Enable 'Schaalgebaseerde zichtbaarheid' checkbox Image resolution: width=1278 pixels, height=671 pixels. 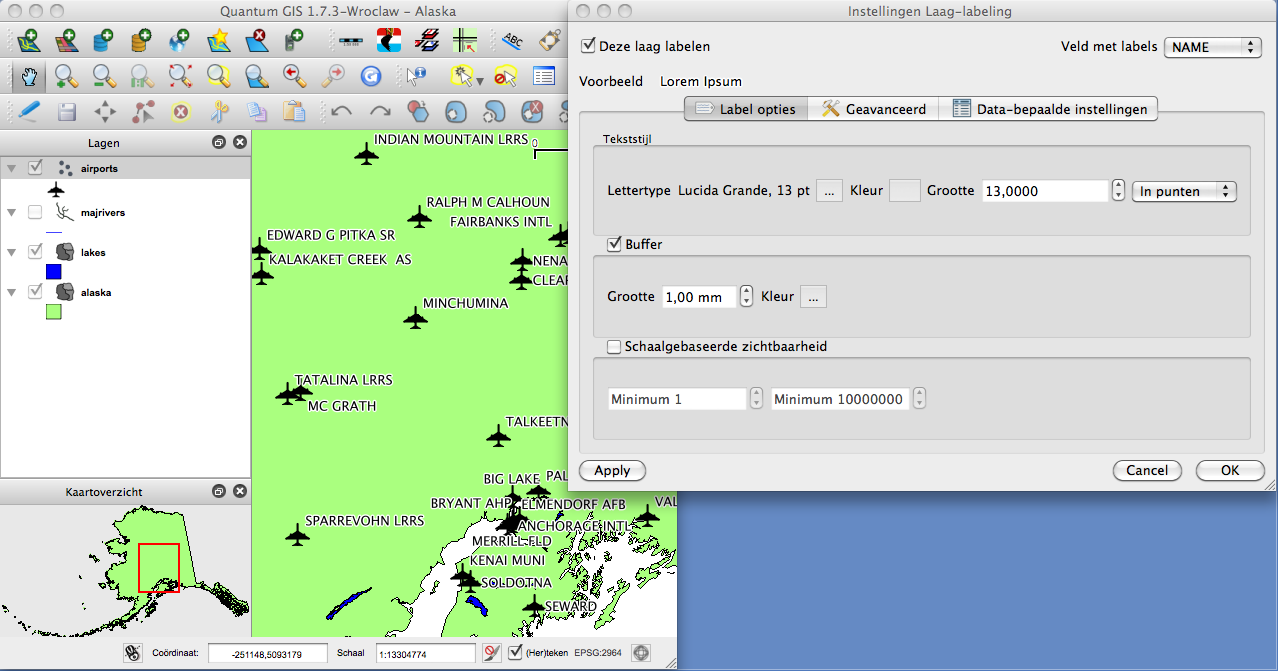pos(614,347)
